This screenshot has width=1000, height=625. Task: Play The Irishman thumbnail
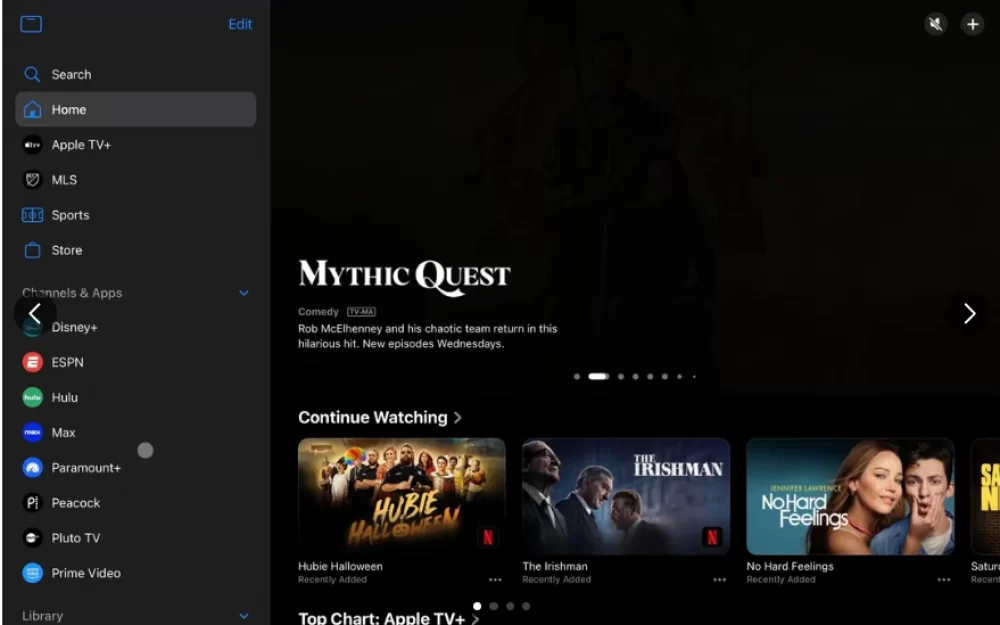click(x=626, y=496)
